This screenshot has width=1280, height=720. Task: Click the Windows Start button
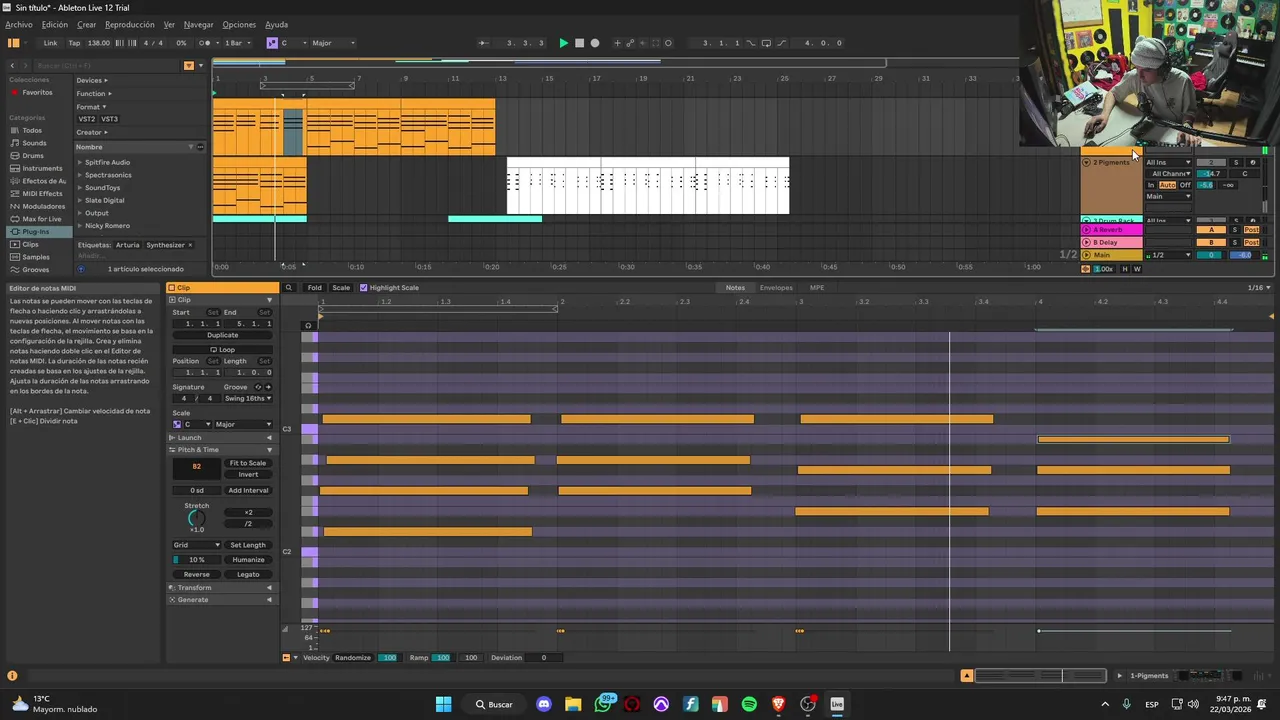pos(443,704)
